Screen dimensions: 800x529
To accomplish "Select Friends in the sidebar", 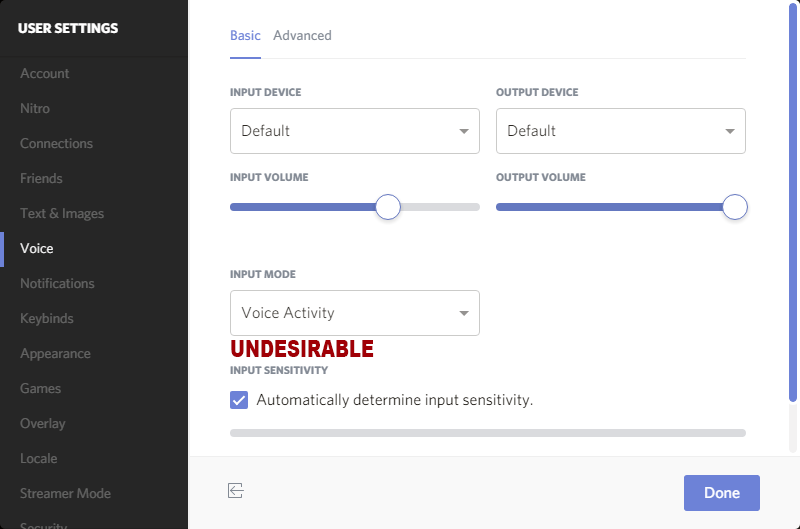I will click(x=41, y=178).
